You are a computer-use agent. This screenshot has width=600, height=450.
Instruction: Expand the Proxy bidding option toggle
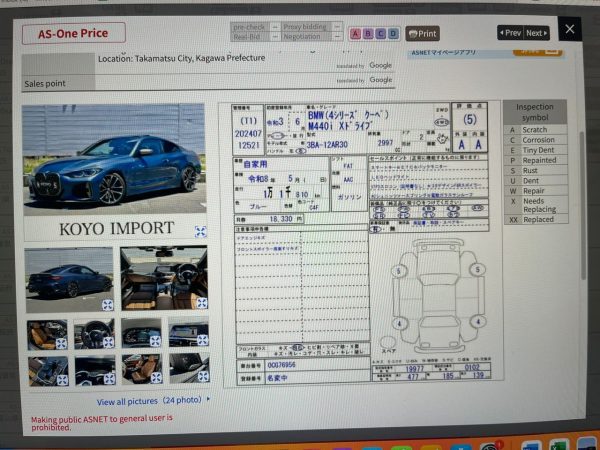coord(336,25)
